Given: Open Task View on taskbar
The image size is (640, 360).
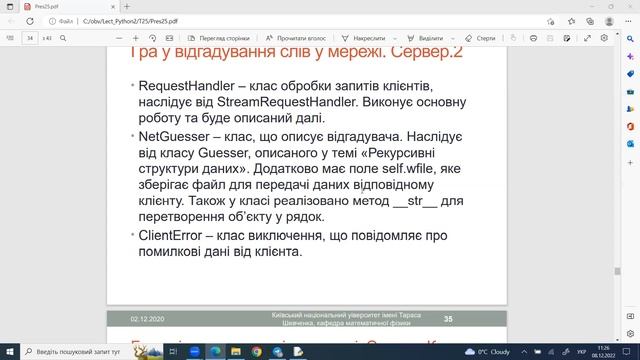Looking at the screenshot, I should [173, 351].
